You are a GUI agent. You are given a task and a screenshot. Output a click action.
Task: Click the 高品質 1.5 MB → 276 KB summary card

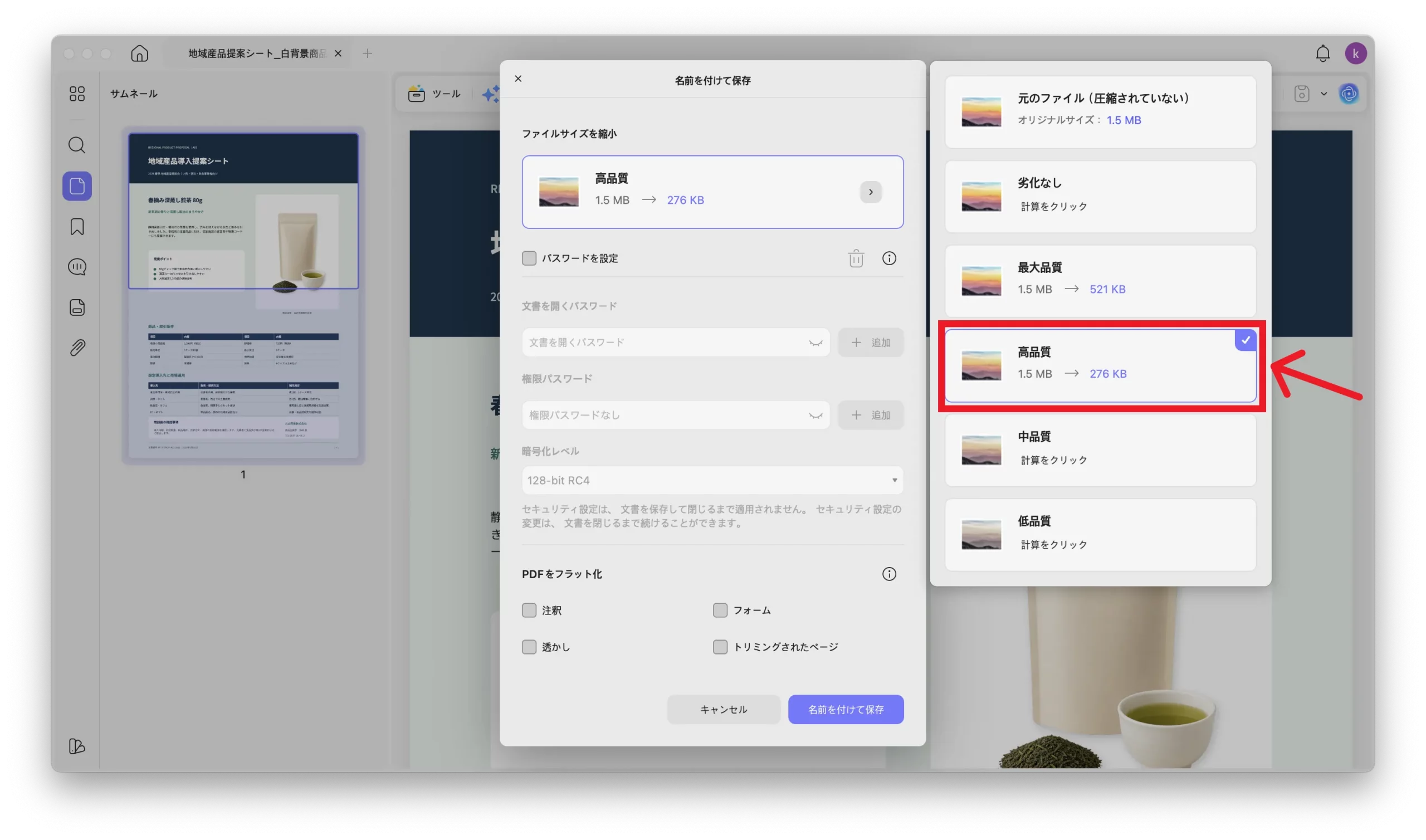click(712, 192)
